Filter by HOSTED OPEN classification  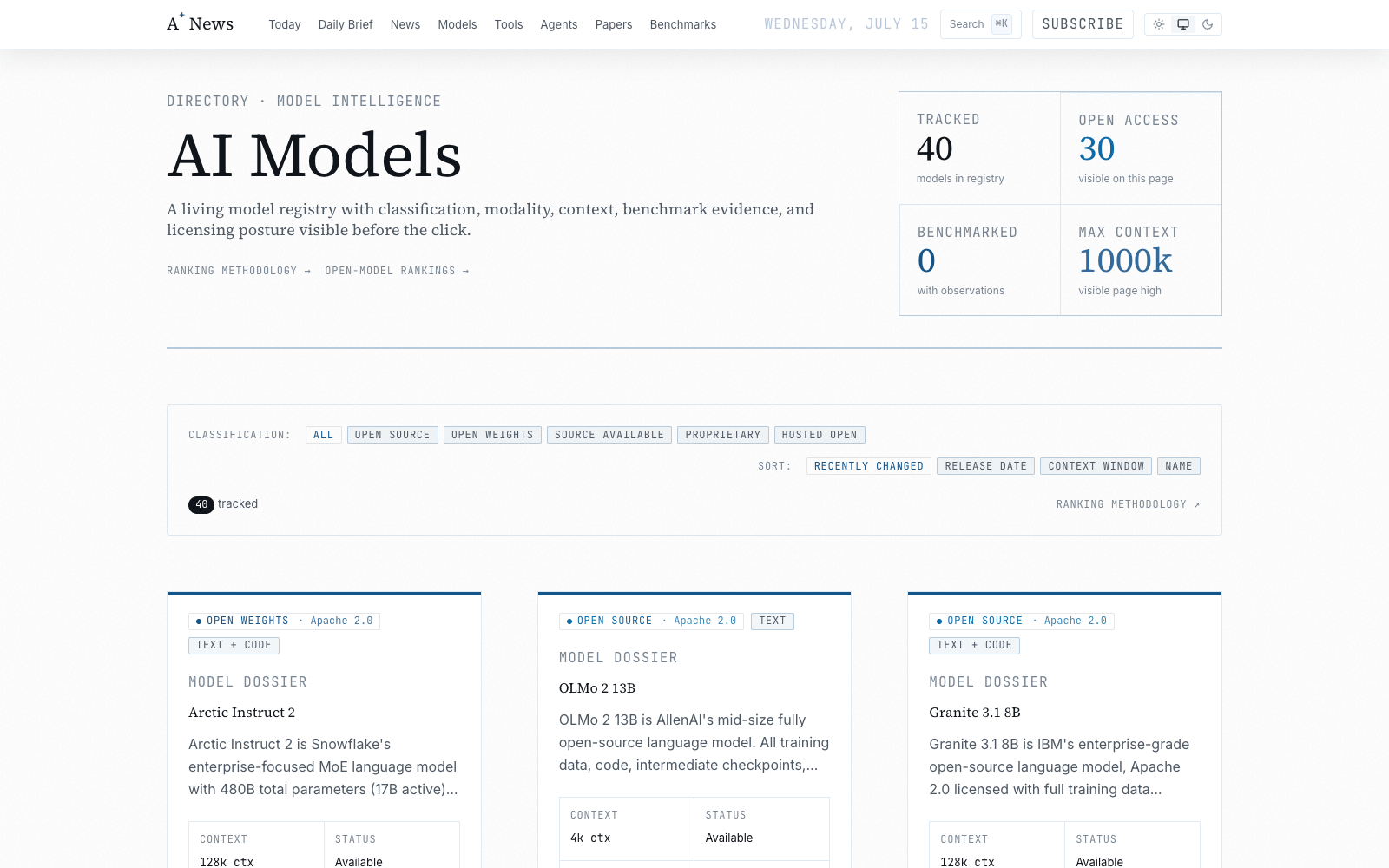(x=820, y=435)
